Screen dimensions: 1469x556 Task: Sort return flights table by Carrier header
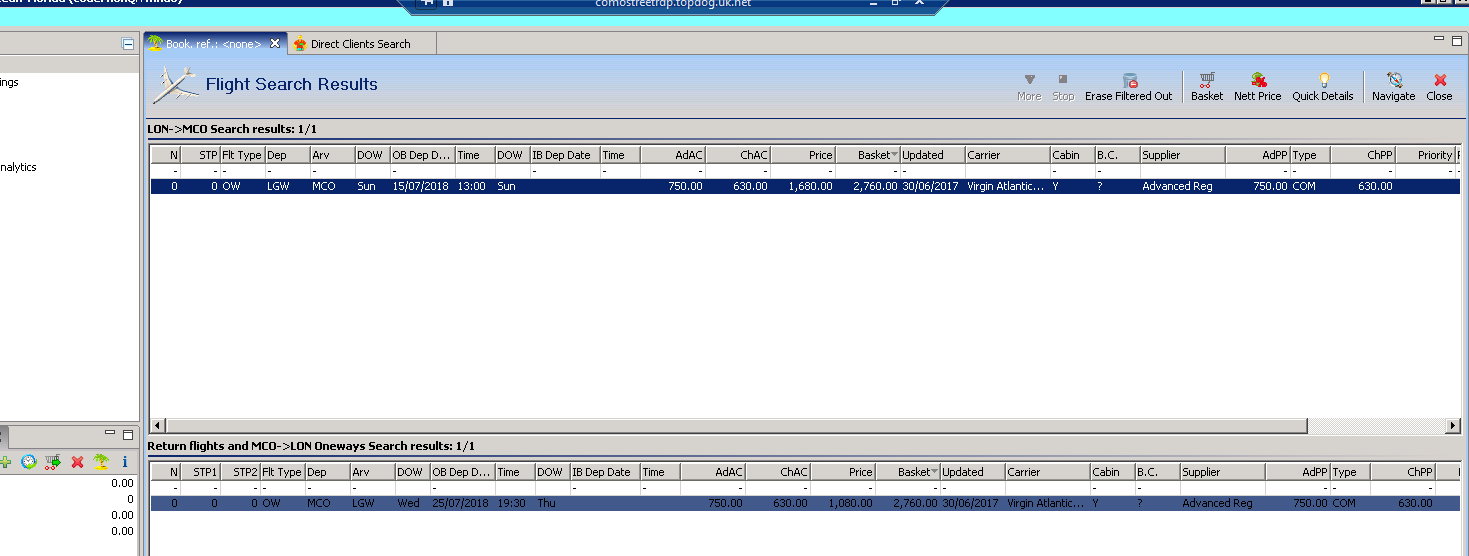[1047, 472]
